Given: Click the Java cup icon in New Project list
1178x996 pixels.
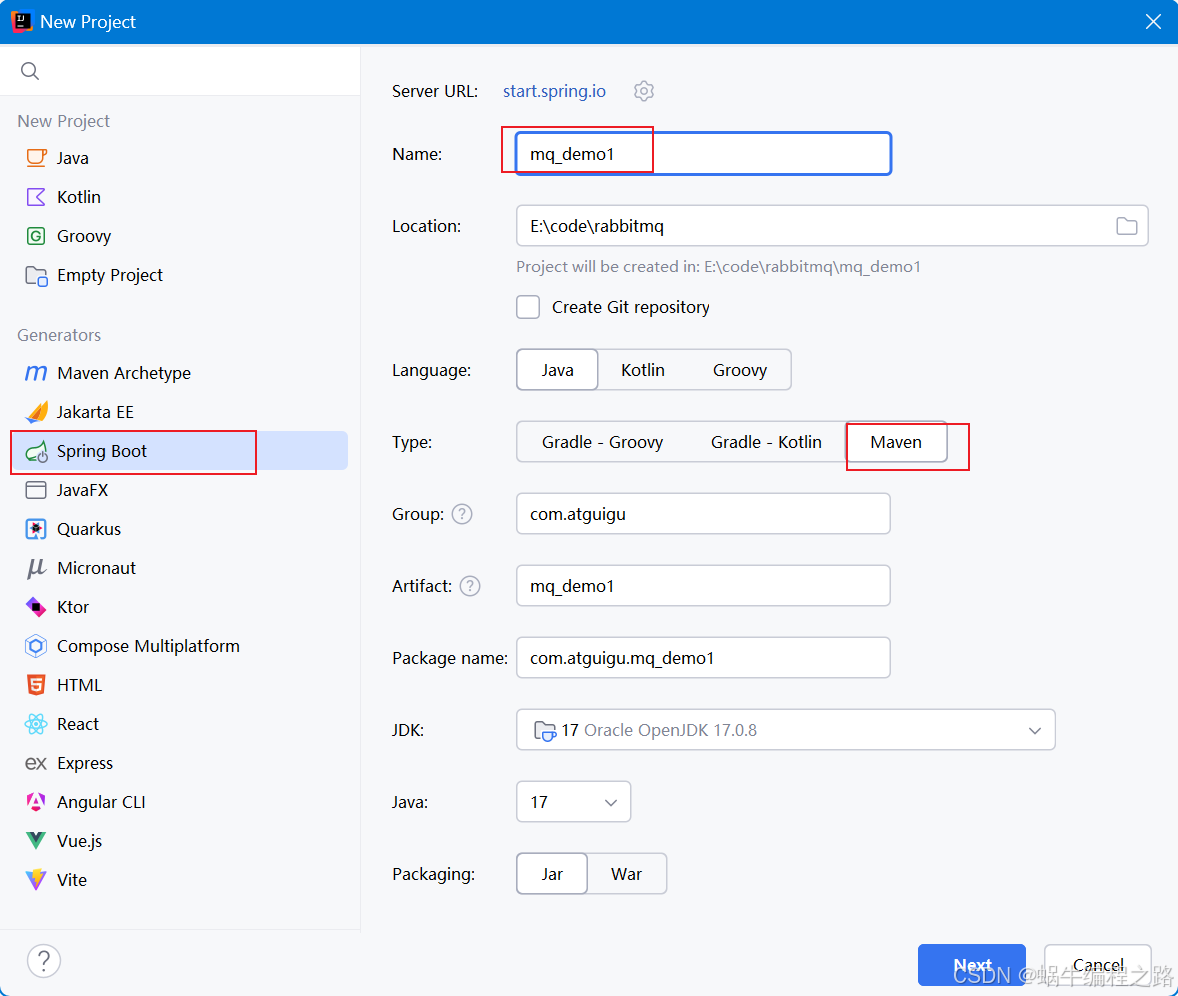Looking at the screenshot, I should tap(36, 158).
